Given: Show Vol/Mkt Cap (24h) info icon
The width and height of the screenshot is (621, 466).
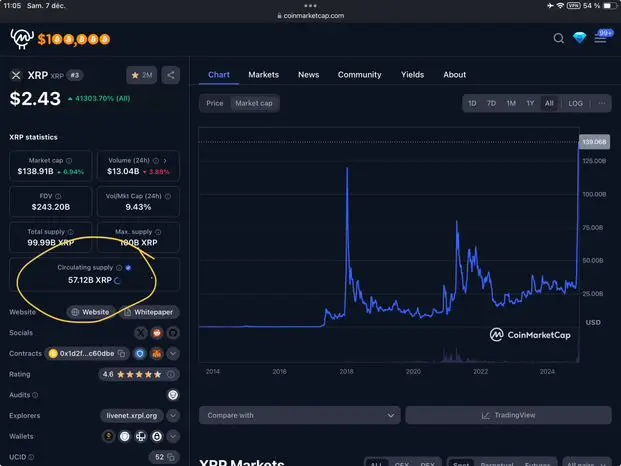Looking at the screenshot, I should pos(168,196).
